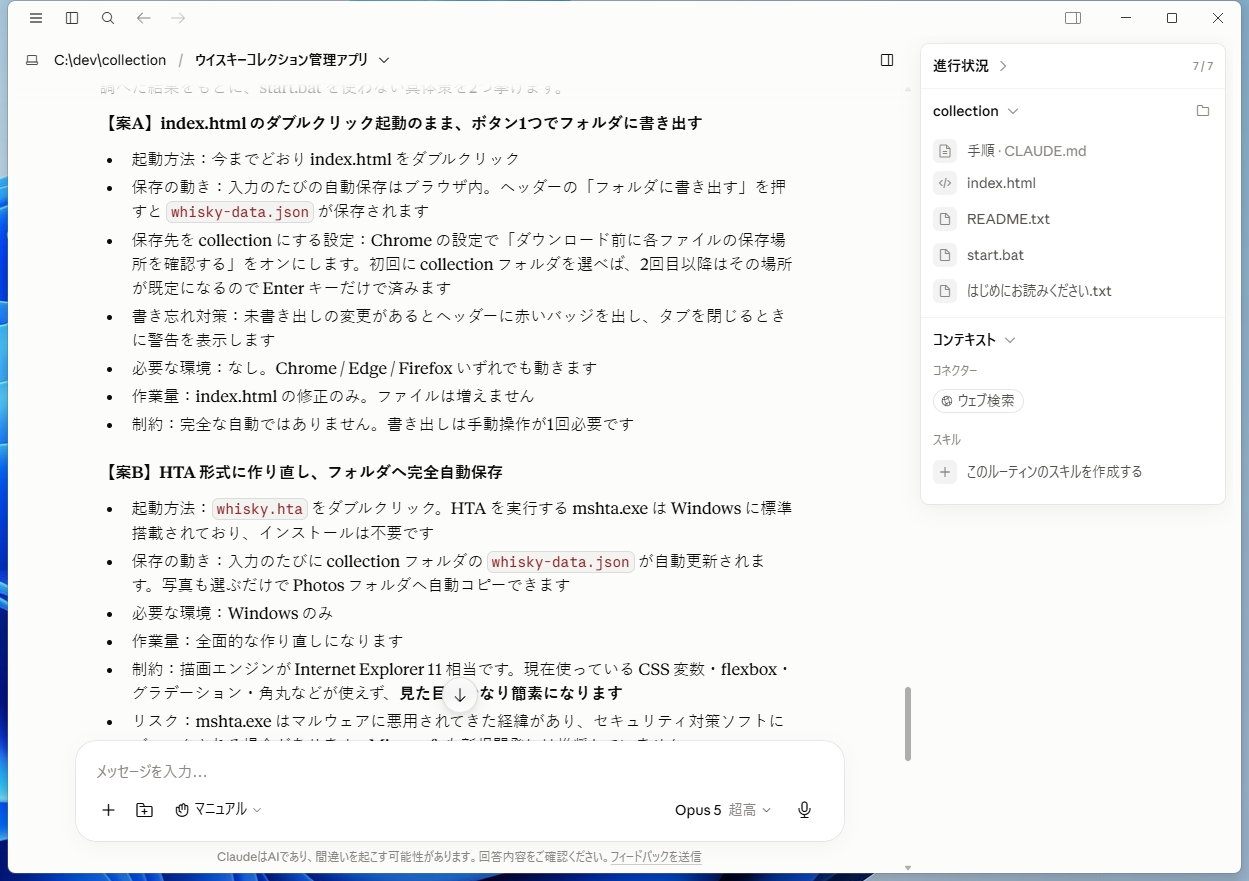Click the コネクター label
Viewport: 1249px width, 881px height.
point(955,370)
